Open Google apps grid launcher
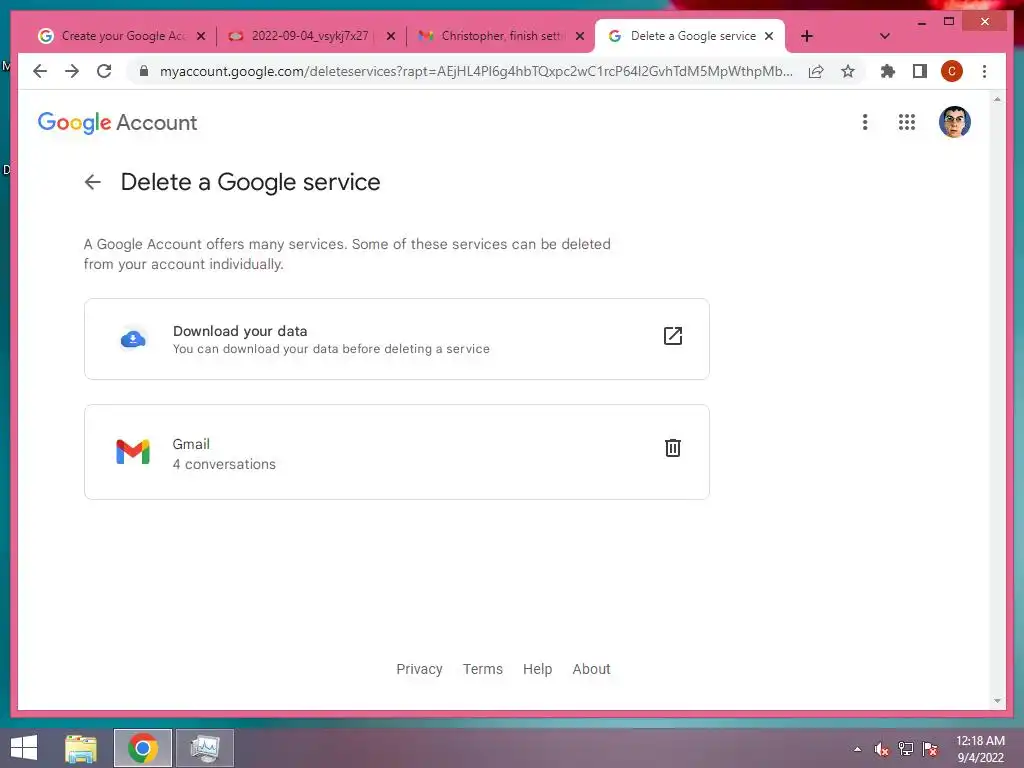The image size is (1024, 768). 906,122
